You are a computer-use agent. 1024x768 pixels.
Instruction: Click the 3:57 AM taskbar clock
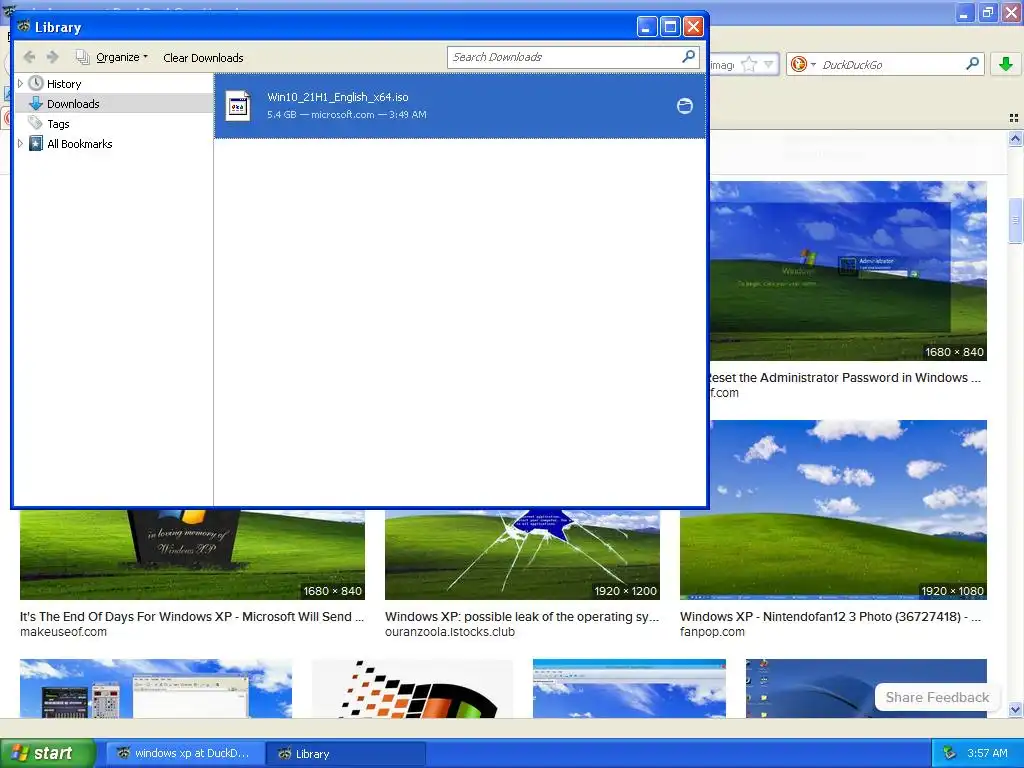pos(987,753)
